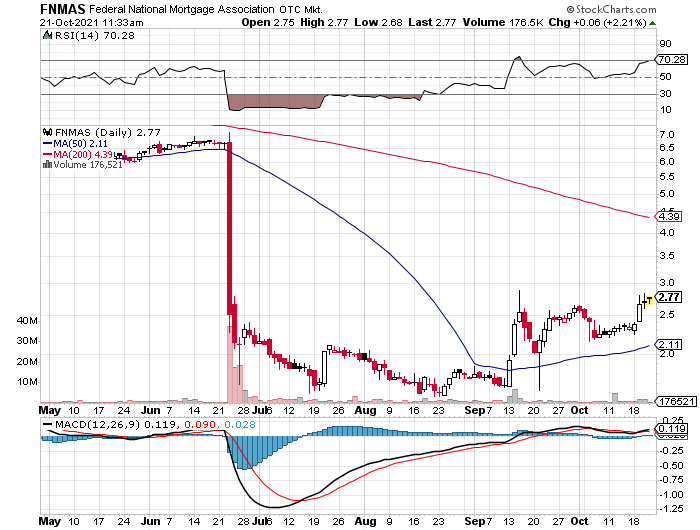Click the Jun label on upper date axis
Image resolution: width=700 pixels, height=530 pixels.
click(x=150, y=410)
